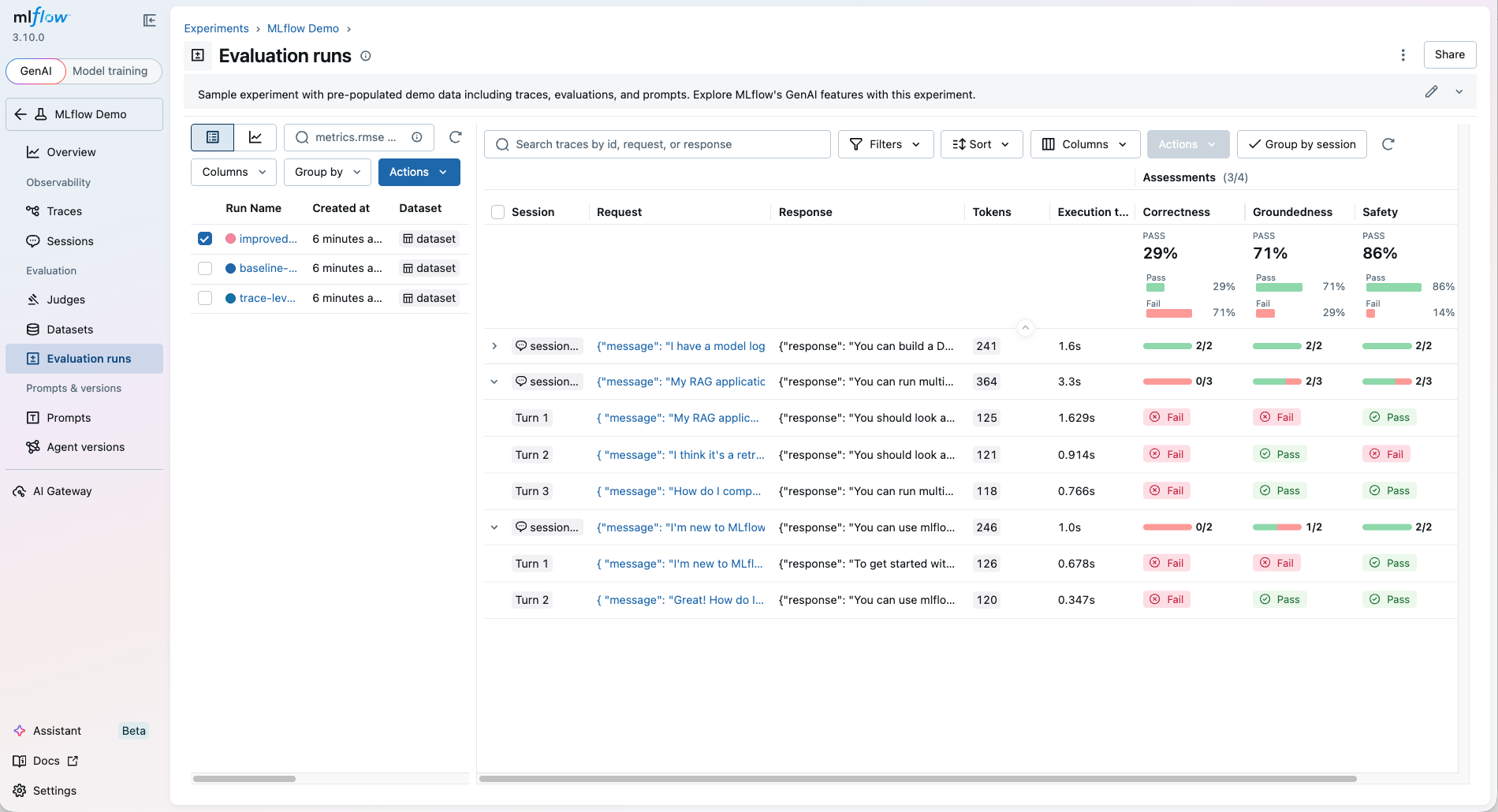Navigate to Experiments breadcrumb link
Image resolution: width=1498 pixels, height=812 pixels.
pyautogui.click(x=216, y=28)
